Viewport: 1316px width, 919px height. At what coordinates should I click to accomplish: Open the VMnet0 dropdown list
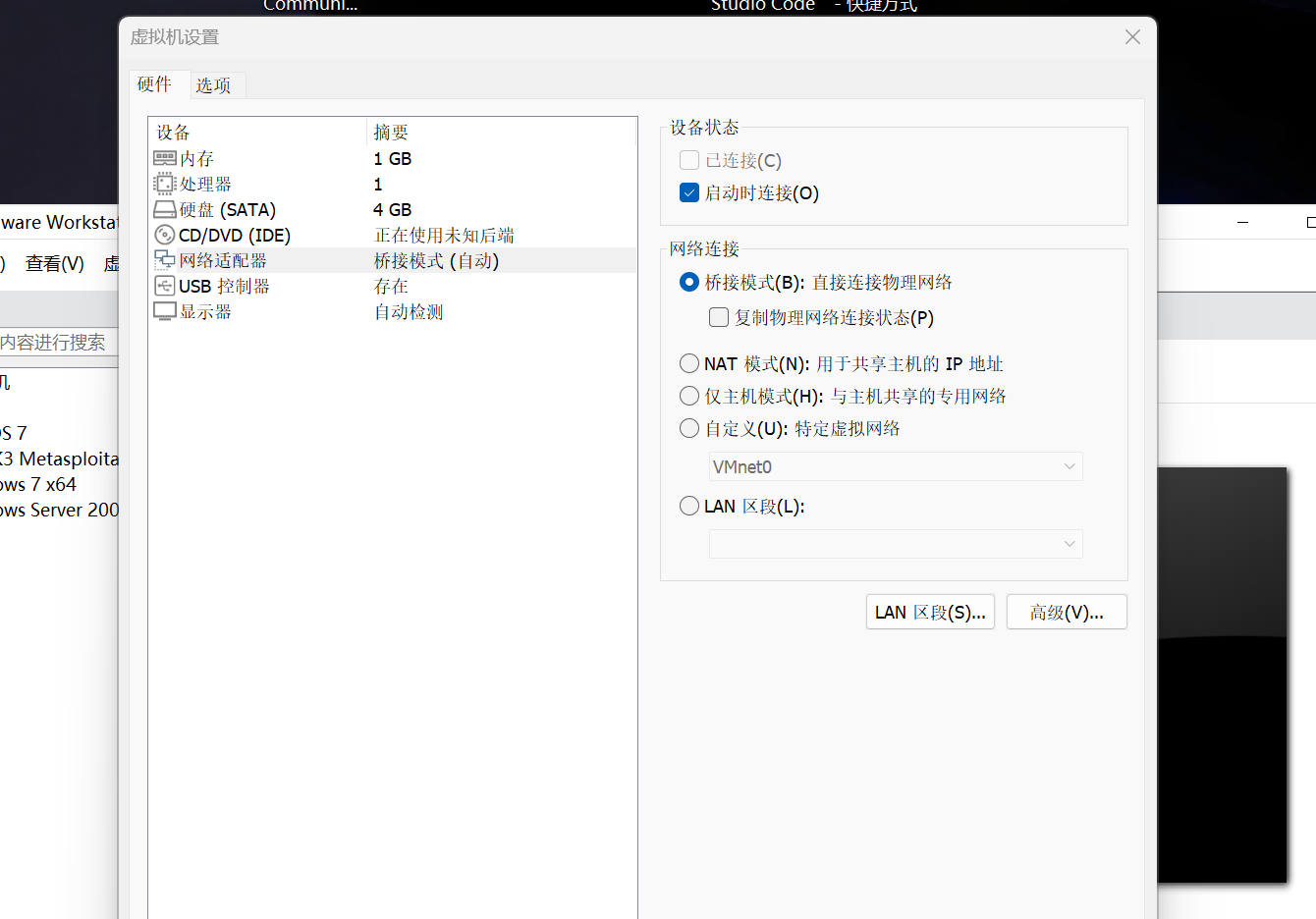point(895,466)
